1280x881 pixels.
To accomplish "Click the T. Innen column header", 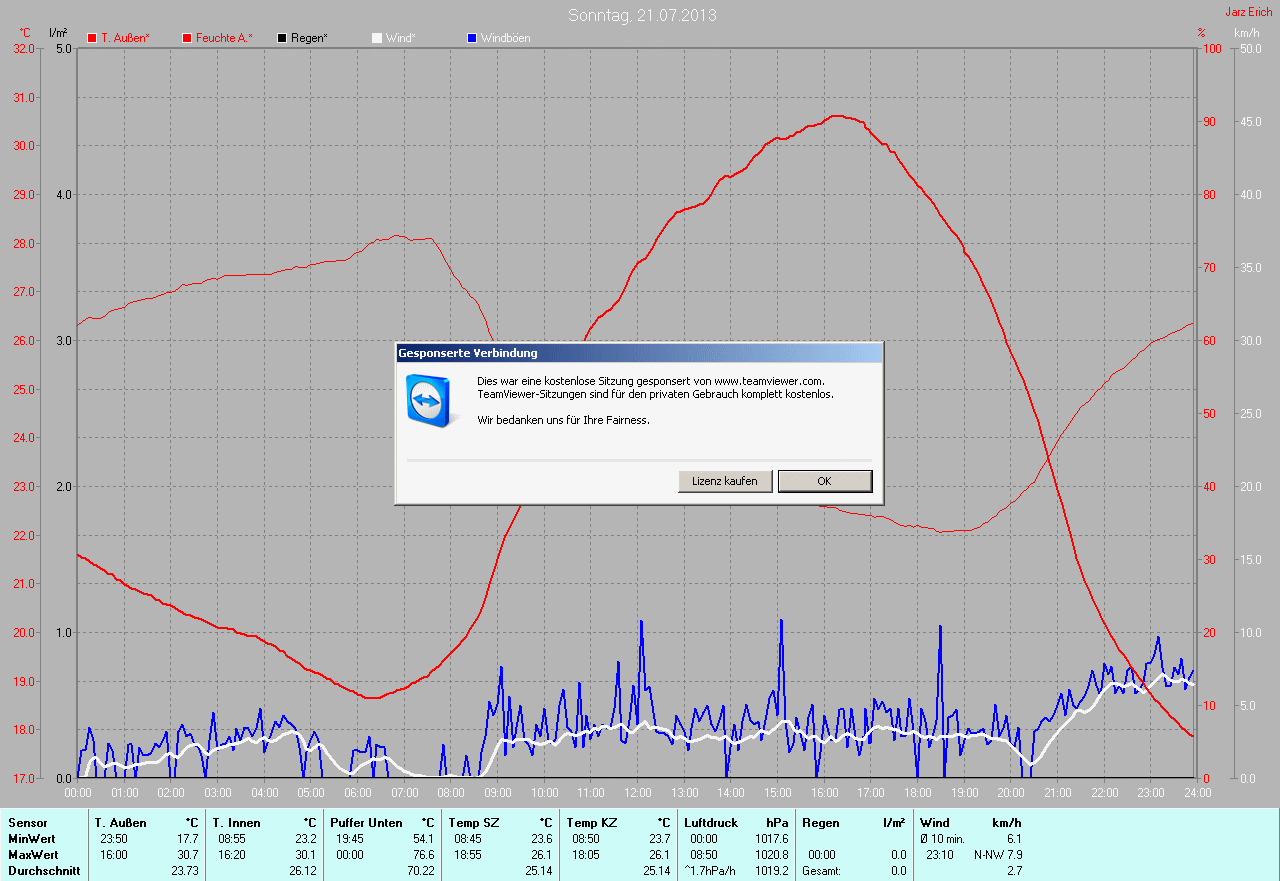I will (x=236, y=823).
